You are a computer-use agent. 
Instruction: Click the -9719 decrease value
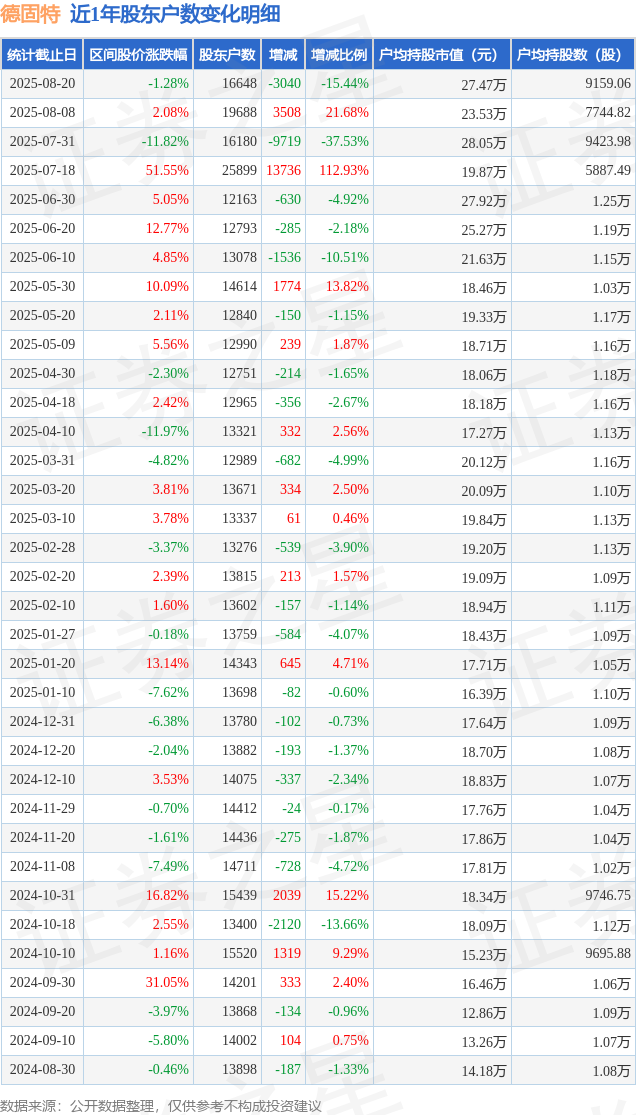(285, 141)
